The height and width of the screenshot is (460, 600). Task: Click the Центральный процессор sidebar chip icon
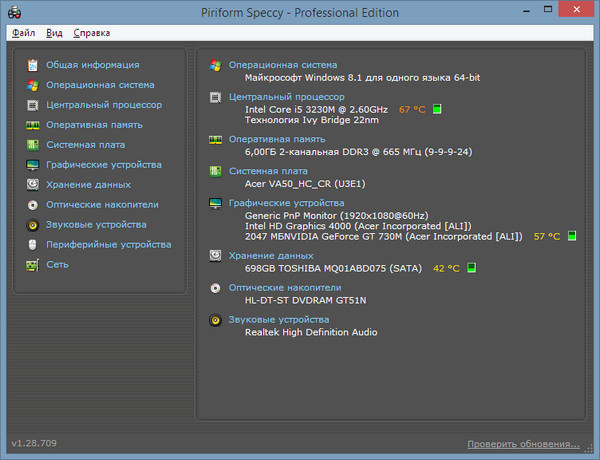click(x=33, y=105)
